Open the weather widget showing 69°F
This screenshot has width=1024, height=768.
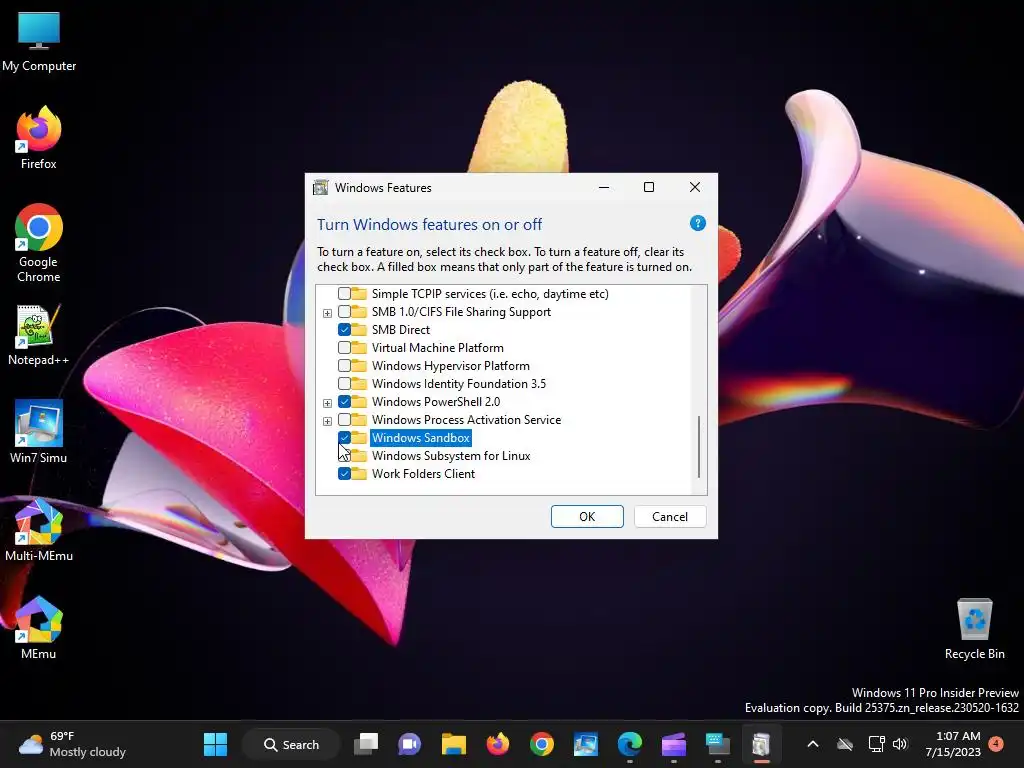point(72,744)
